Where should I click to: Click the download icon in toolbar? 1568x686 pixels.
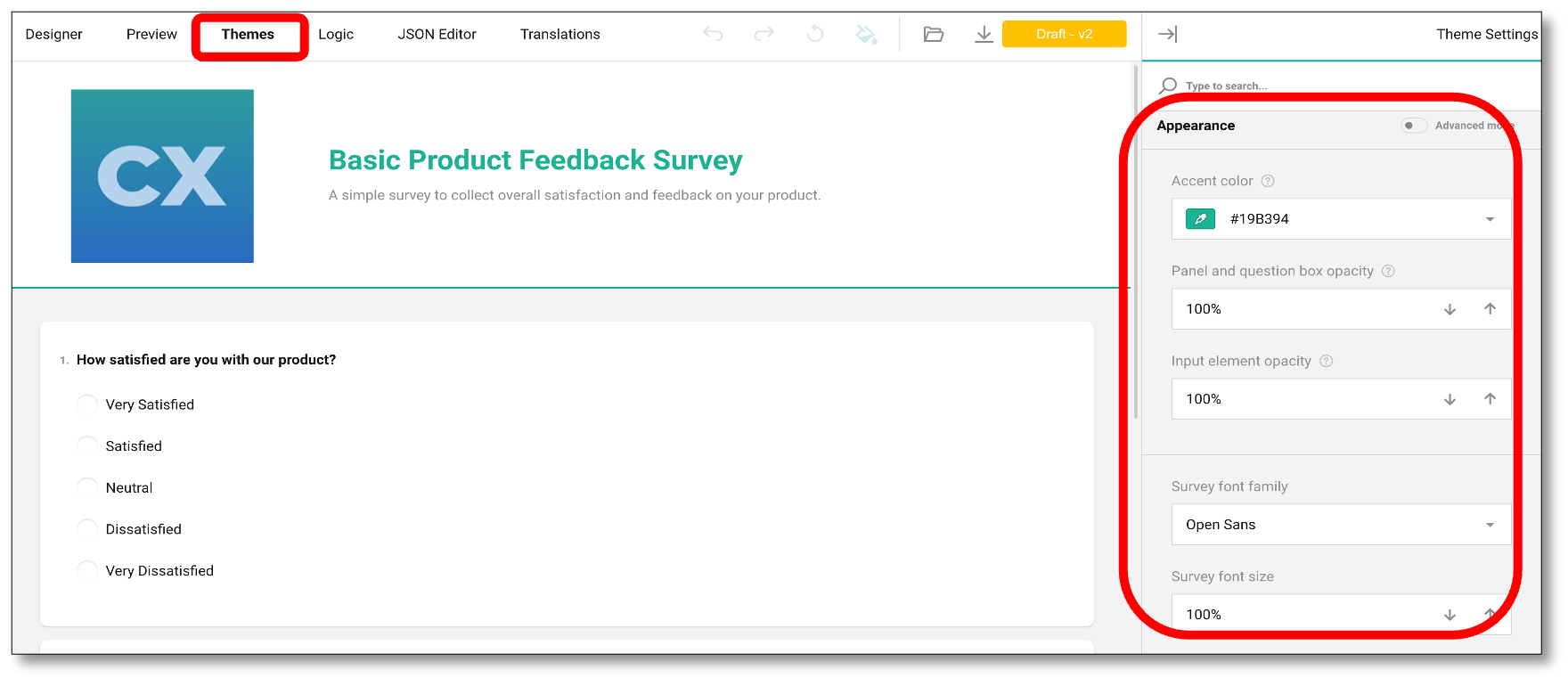point(984,34)
